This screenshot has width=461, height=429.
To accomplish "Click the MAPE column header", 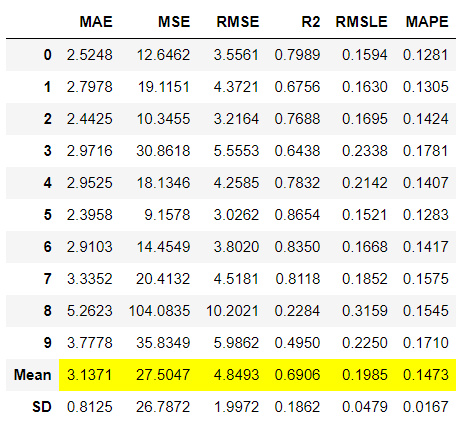I will [427, 22].
